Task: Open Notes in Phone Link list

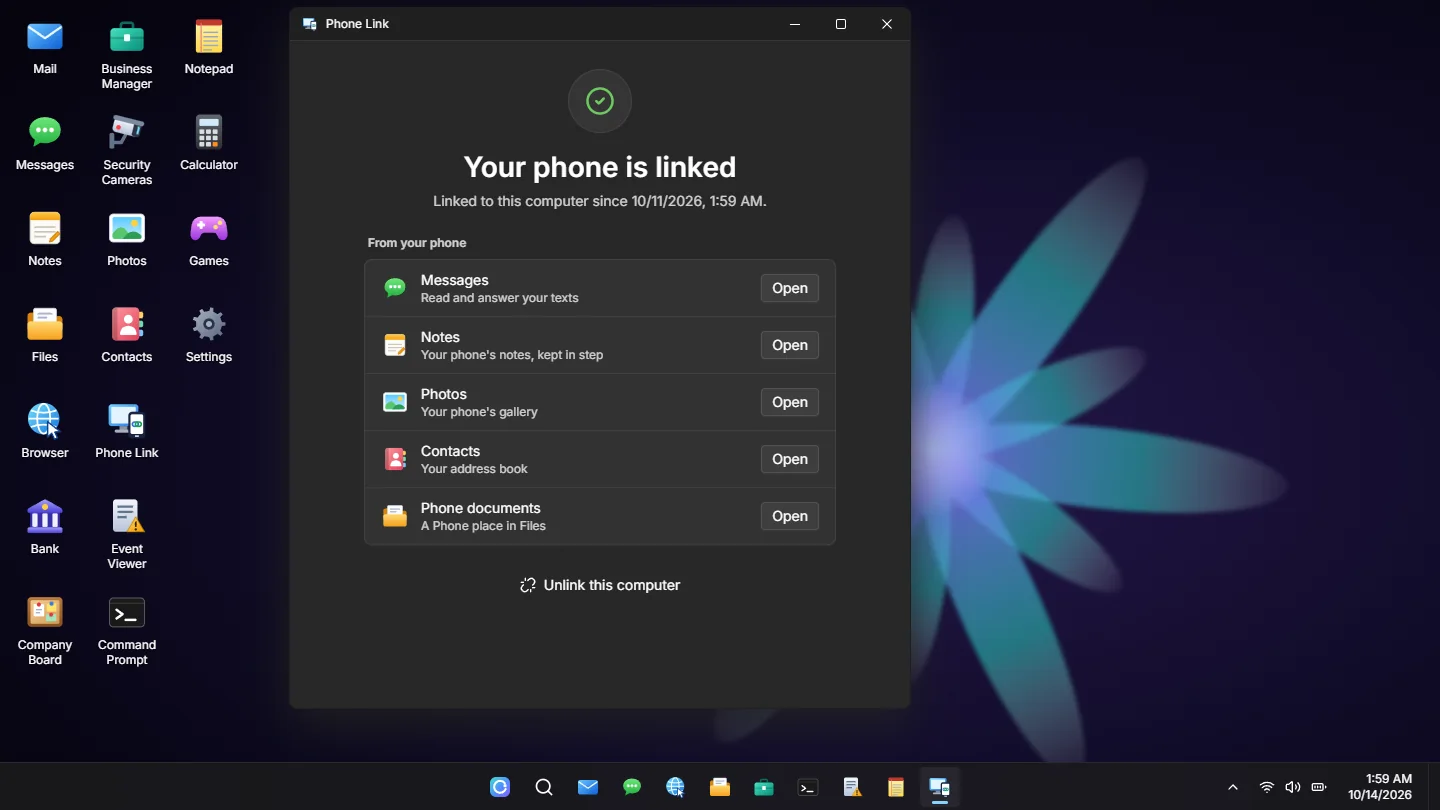Action: [x=789, y=345]
